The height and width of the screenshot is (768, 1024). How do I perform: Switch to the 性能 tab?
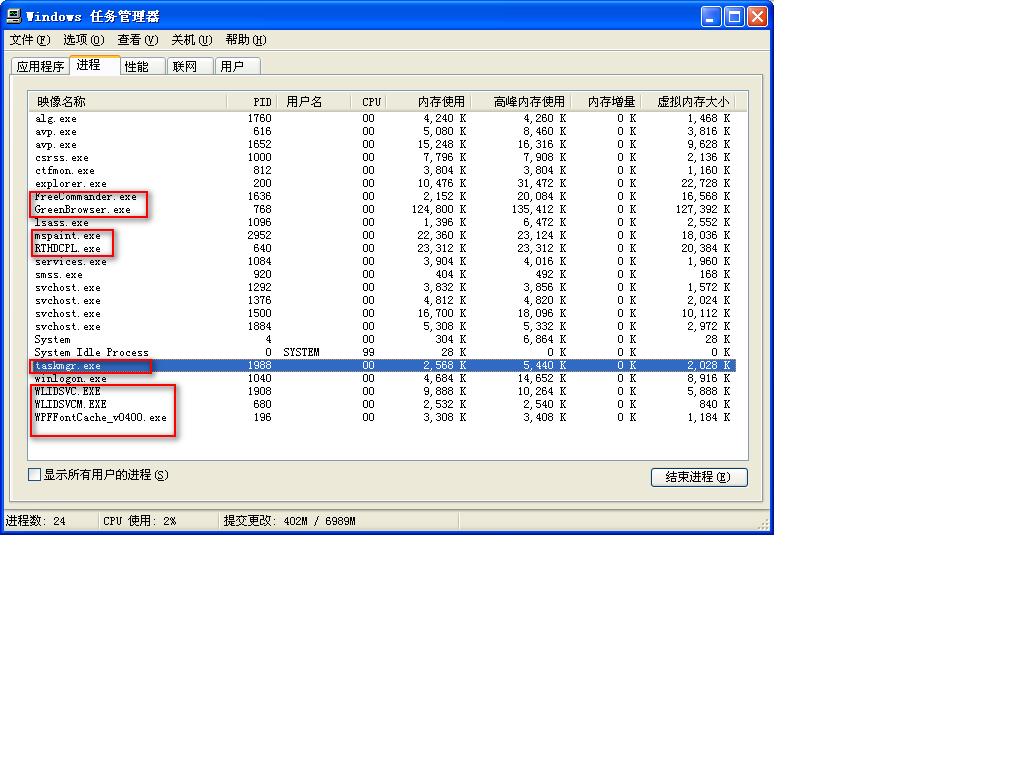click(142, 67)
